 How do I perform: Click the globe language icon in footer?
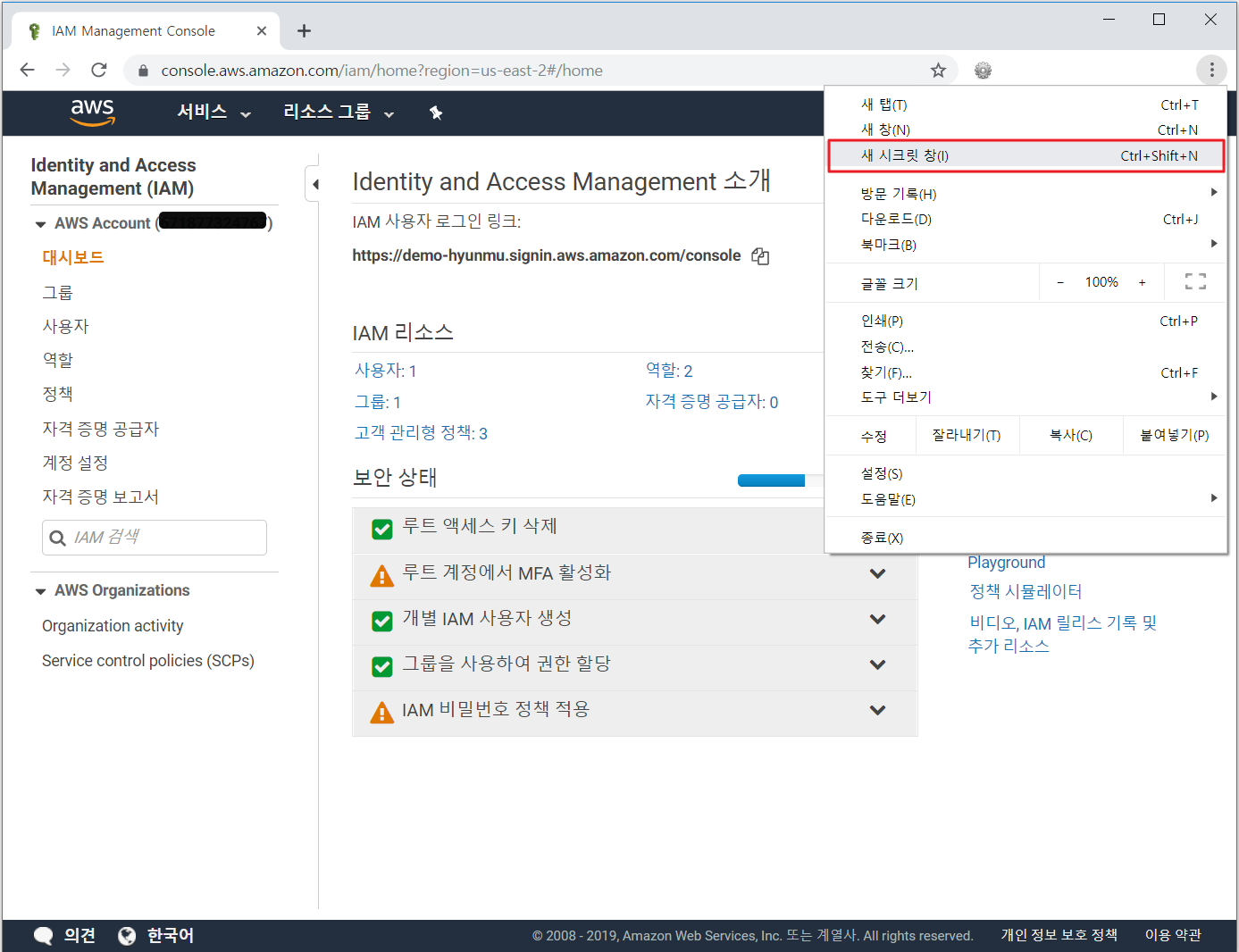pos(127,935)
